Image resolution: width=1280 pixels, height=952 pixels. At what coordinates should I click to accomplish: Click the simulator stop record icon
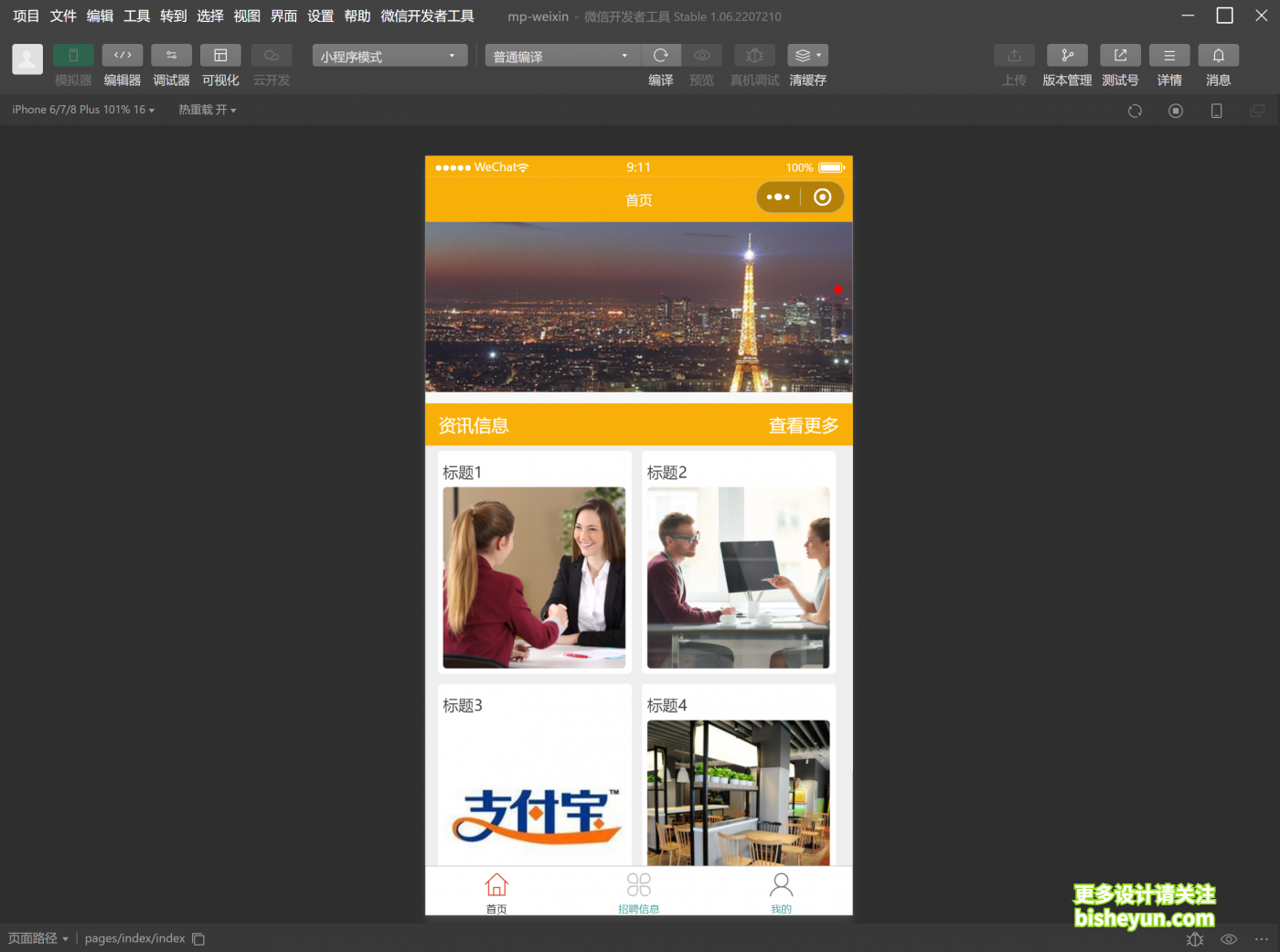pos(1176,111)
